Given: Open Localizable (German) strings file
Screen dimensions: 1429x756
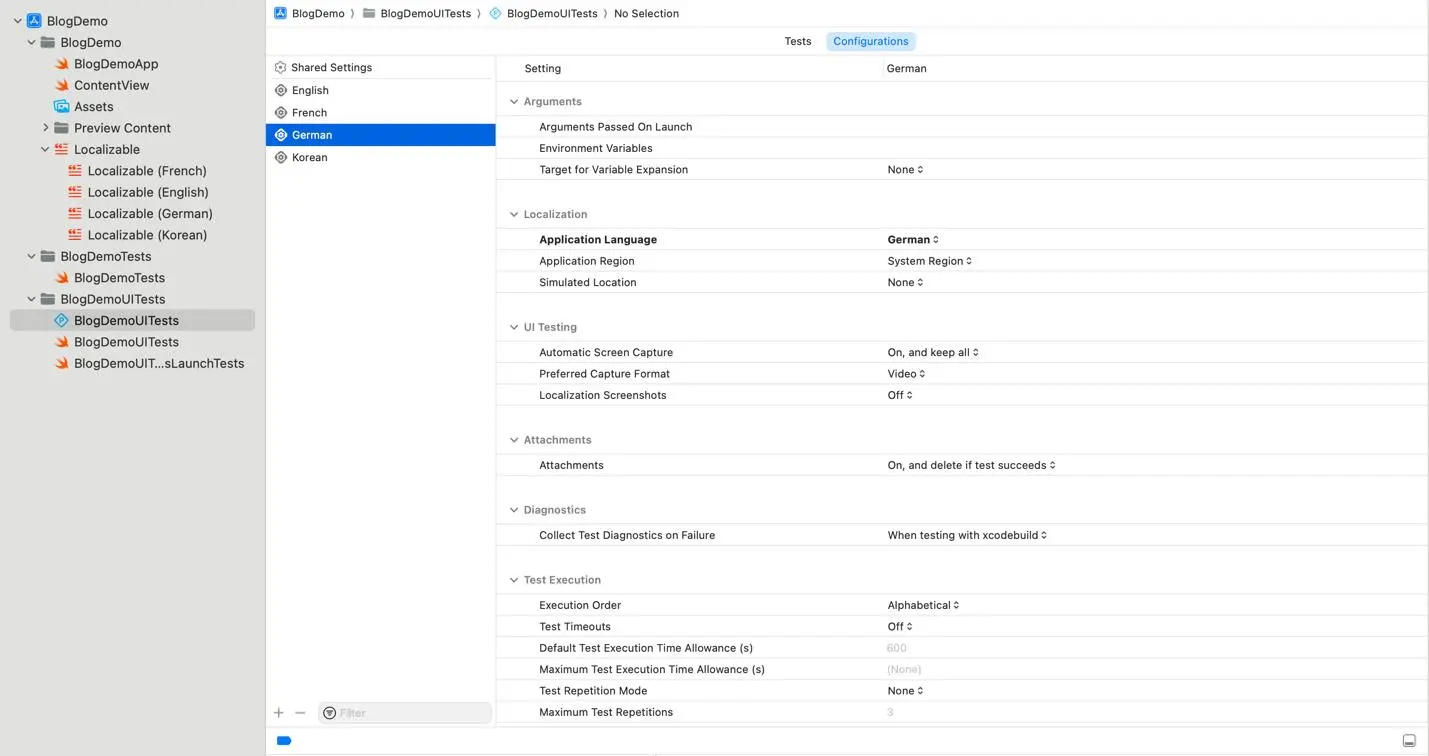Looking at the screenshot, I should point(150,213).
